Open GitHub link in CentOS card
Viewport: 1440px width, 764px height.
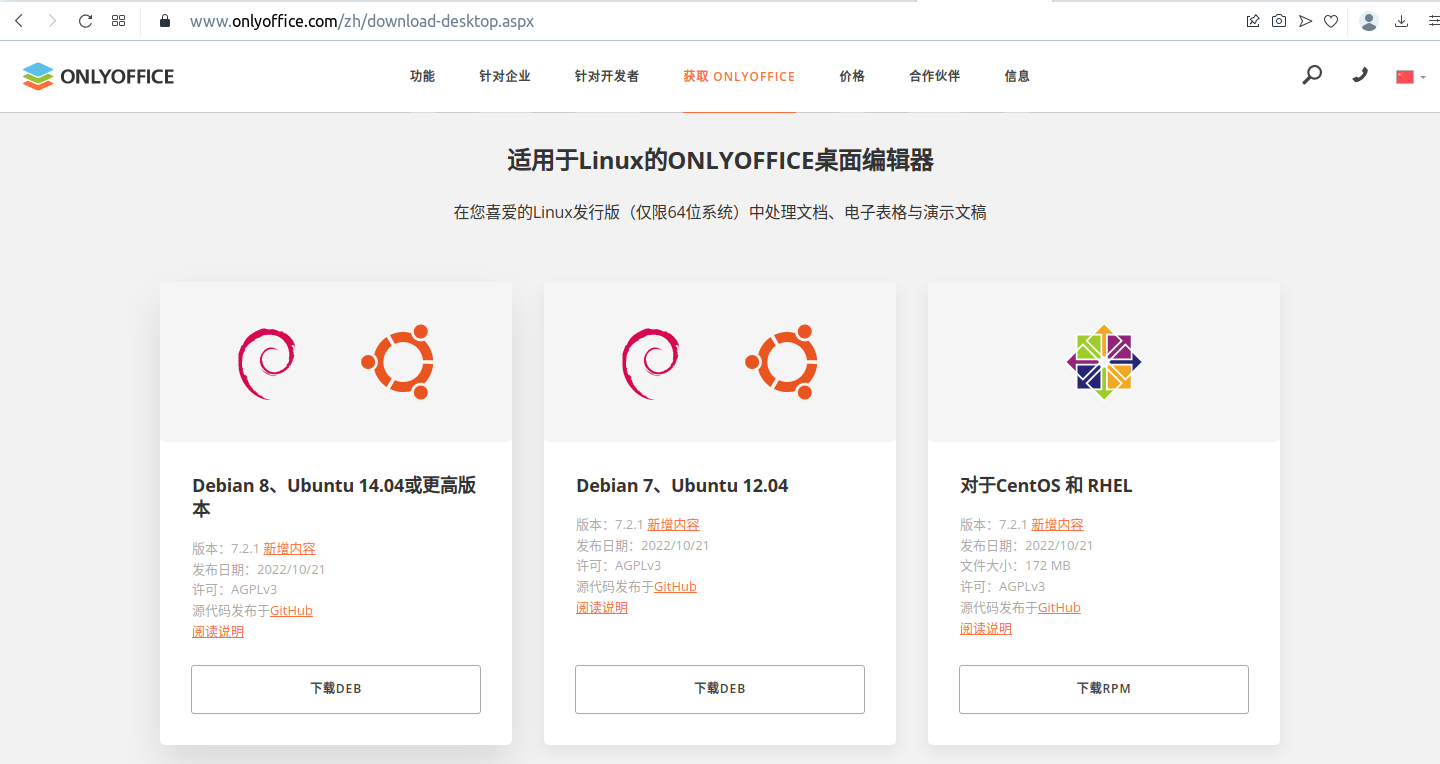(x=1059, y=607)
